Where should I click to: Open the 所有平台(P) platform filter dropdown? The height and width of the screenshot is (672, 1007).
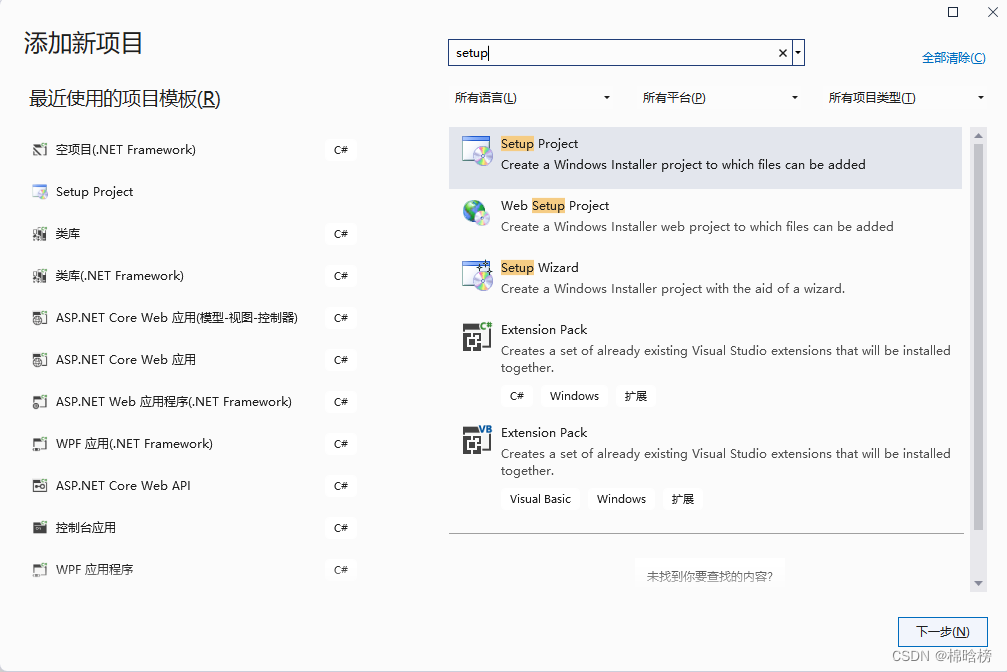click(720, 98)
